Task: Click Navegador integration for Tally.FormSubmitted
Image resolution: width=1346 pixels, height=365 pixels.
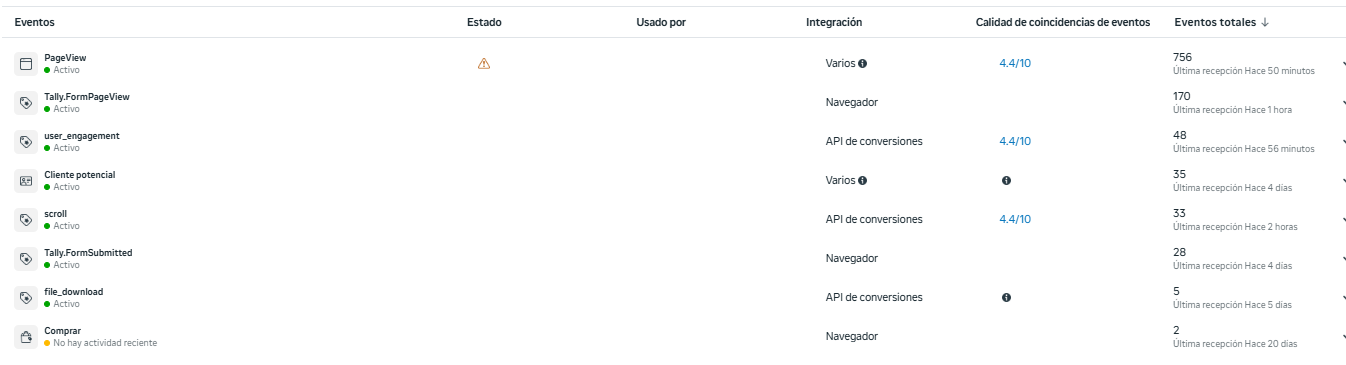Action: click(x=852, y=258)
